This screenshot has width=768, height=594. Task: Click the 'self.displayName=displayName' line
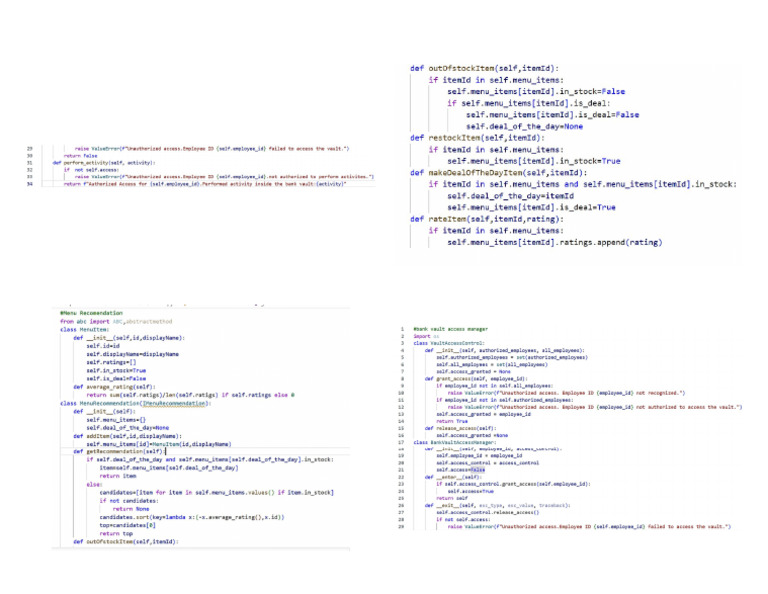tap(132, 354)
